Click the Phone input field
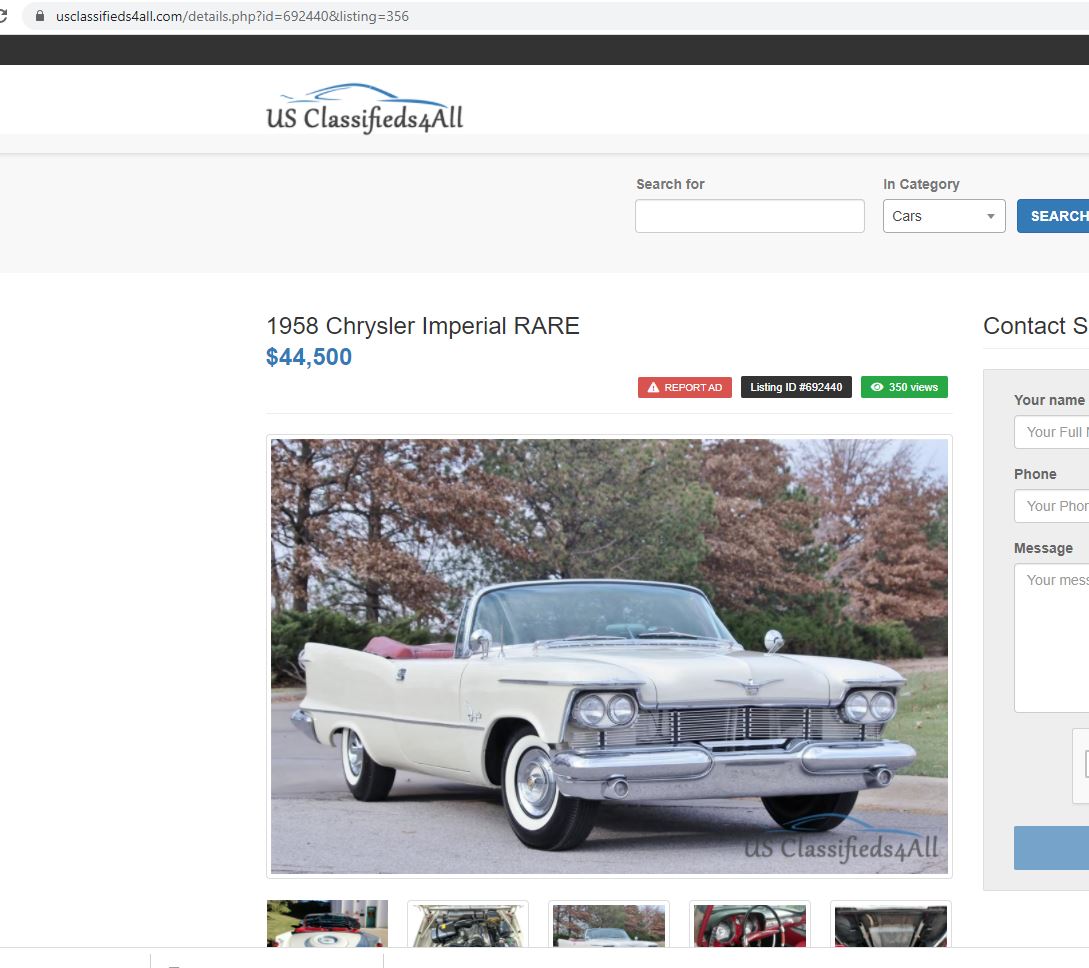Screen dimensions: 1089x968 click(1052, 506)
